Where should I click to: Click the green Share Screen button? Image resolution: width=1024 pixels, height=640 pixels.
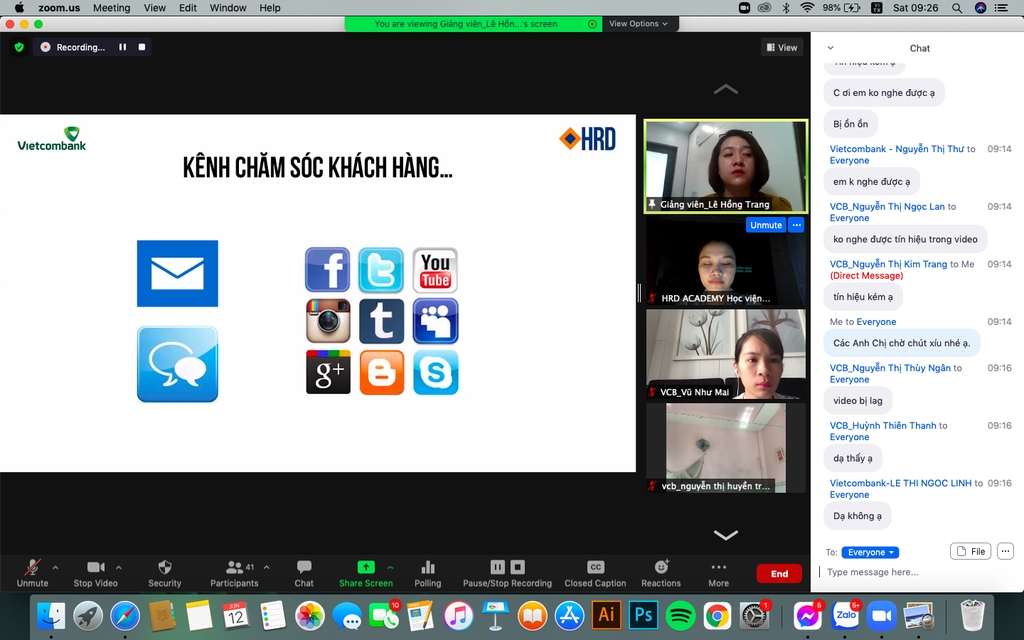coord(366,573)
